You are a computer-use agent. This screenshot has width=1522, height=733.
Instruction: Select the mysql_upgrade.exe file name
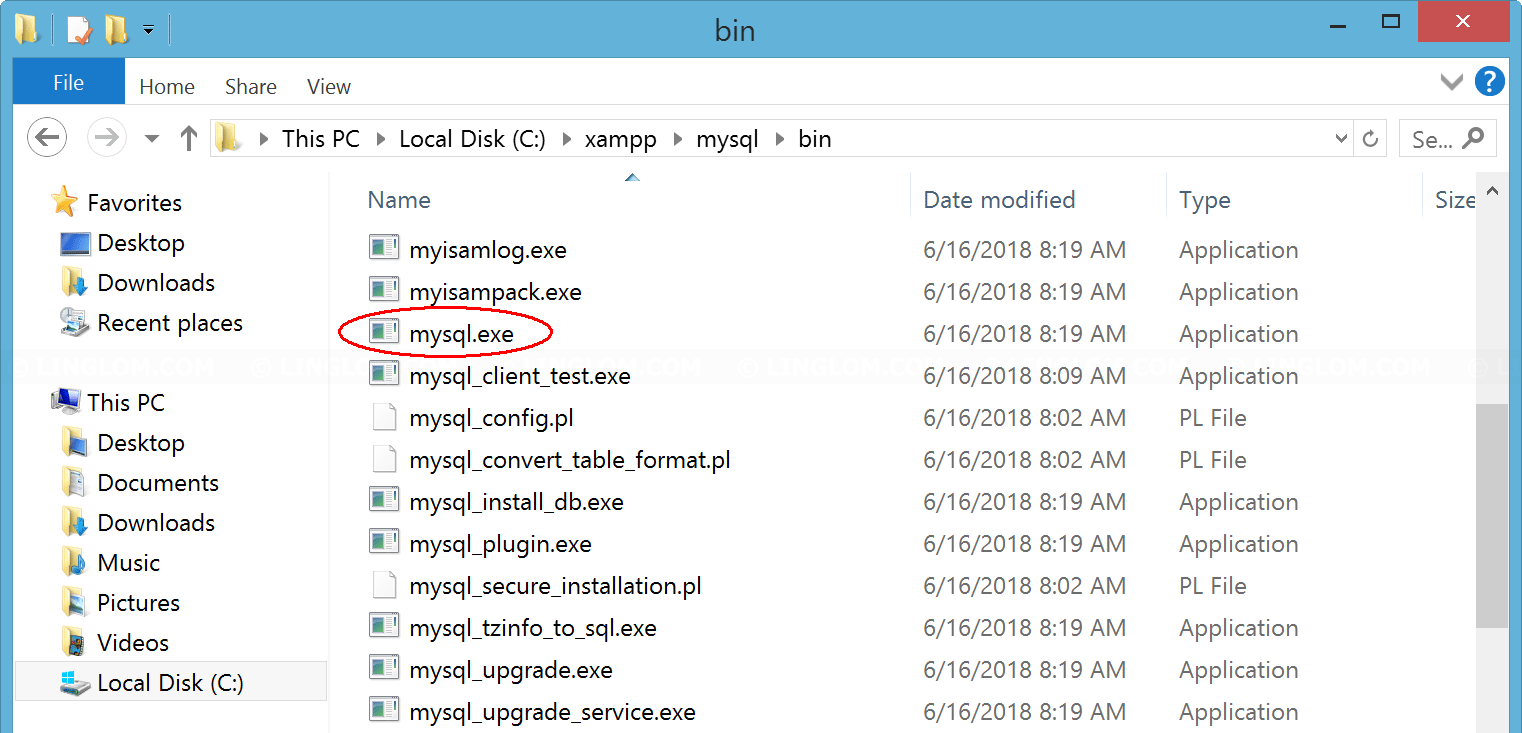coord(511,670)
